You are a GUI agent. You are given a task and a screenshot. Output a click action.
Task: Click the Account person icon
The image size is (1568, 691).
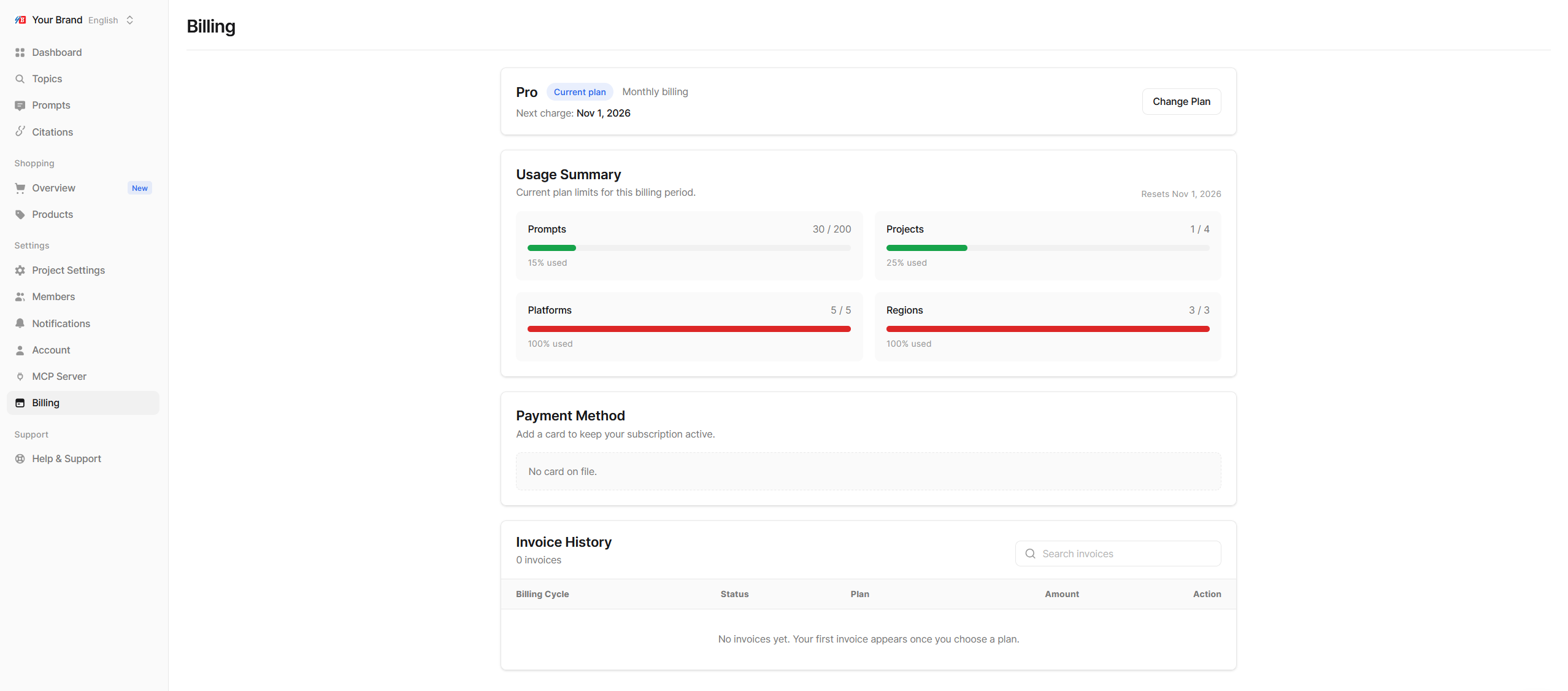click(20, 350)
